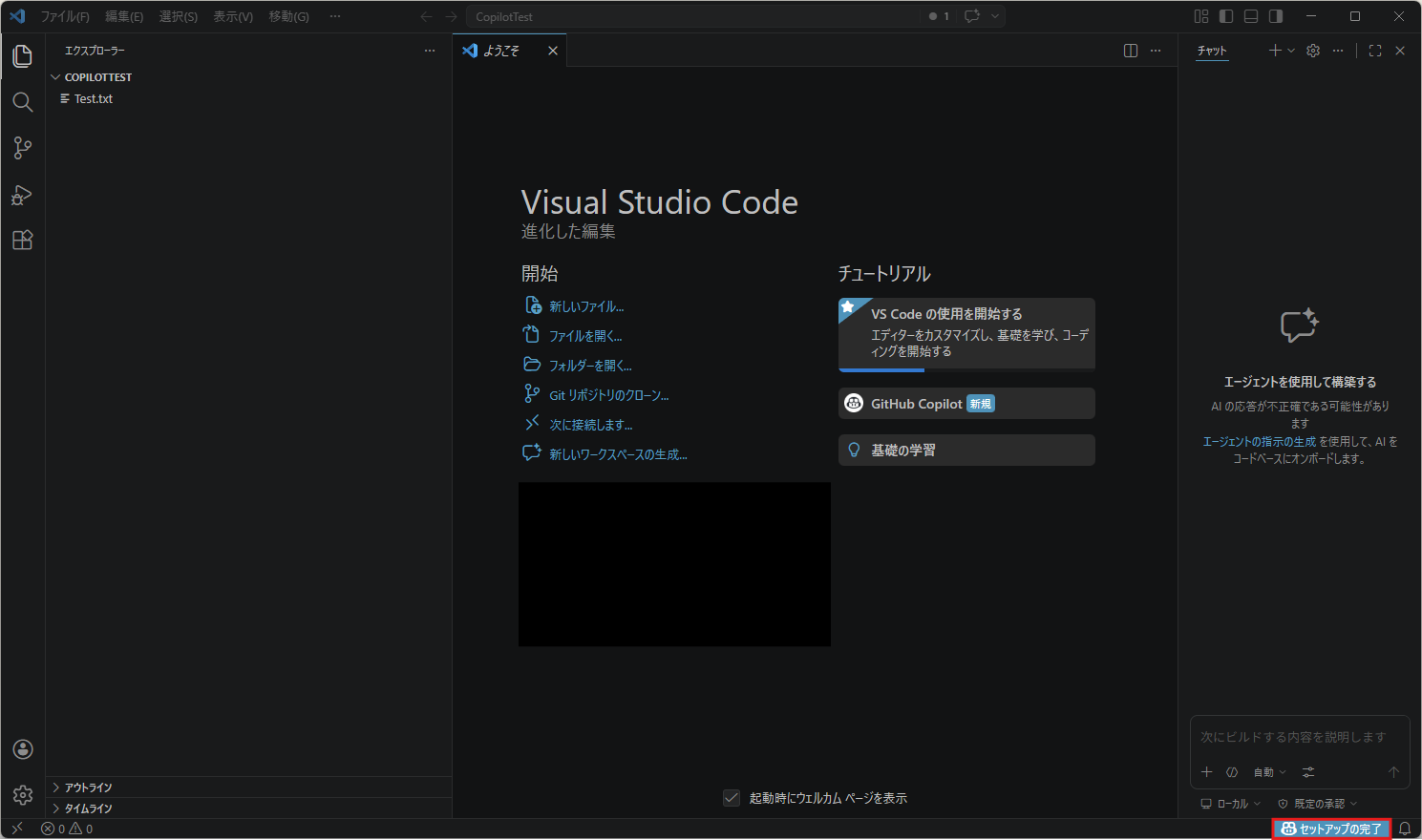The height and width of the screenshot is (840, 1422).
Task: Open the Extensions view
Action: pos(23,241)
